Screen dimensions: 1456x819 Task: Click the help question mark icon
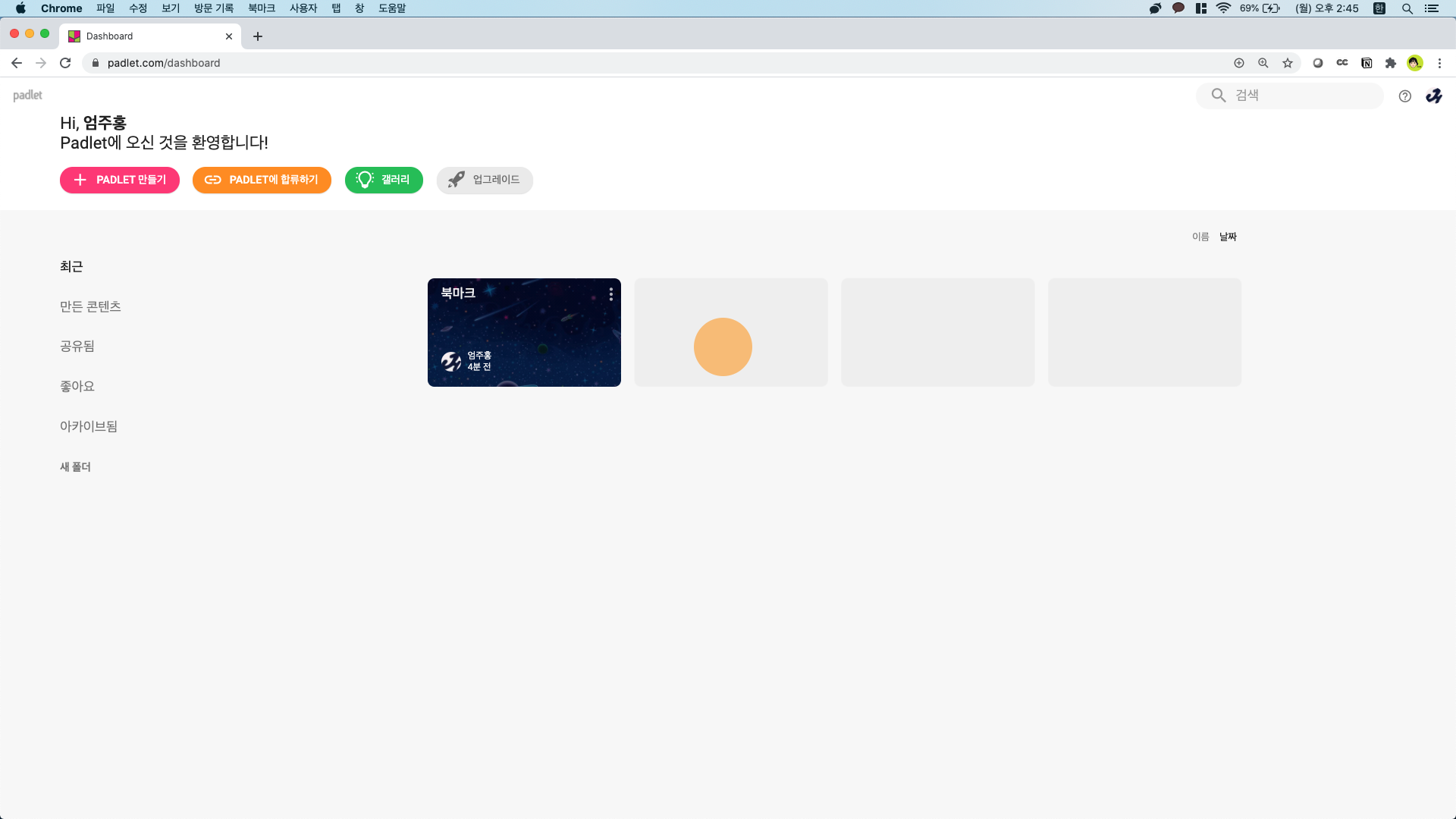(1404, 96)
